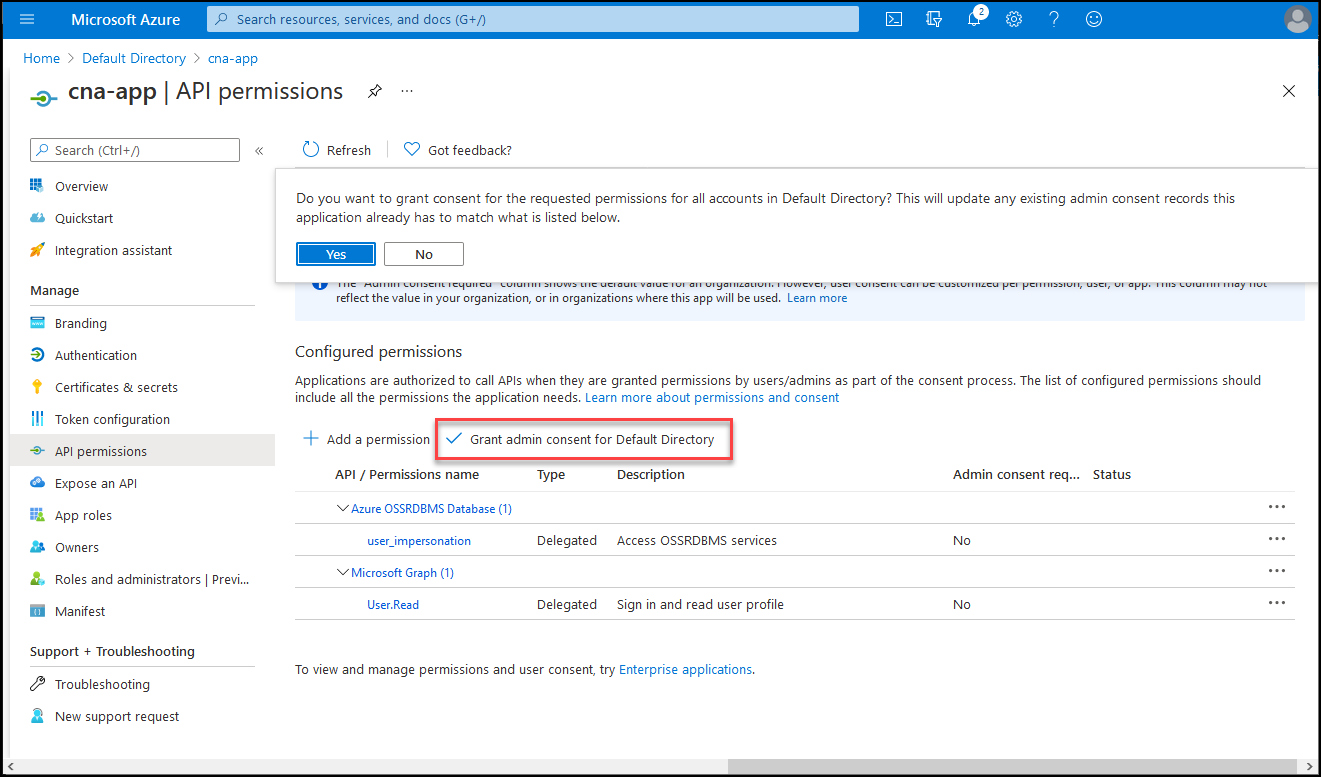This screenshot has height=777, width=1321.
Task: Collapse Microsoft Graph group
Action: point(343,572)
